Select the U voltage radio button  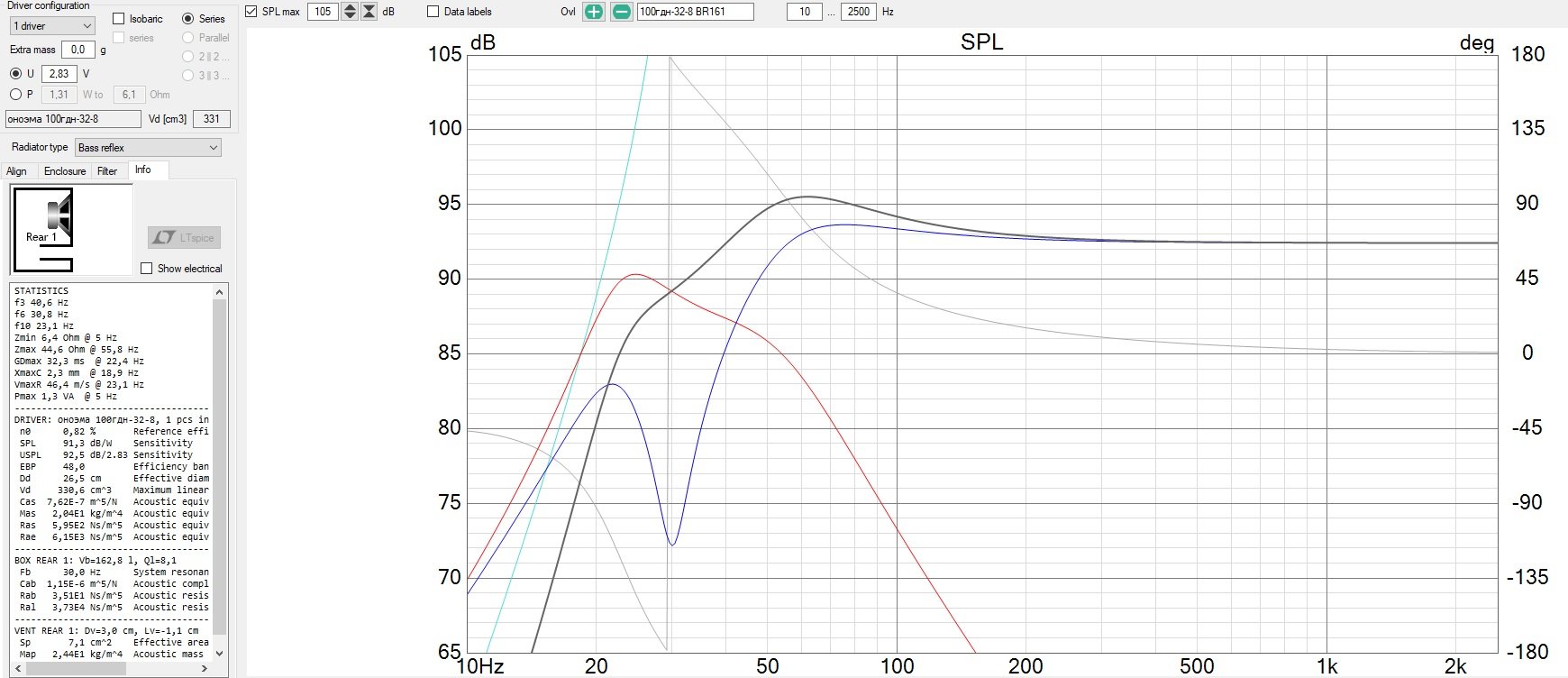click(x=15, y=74)
